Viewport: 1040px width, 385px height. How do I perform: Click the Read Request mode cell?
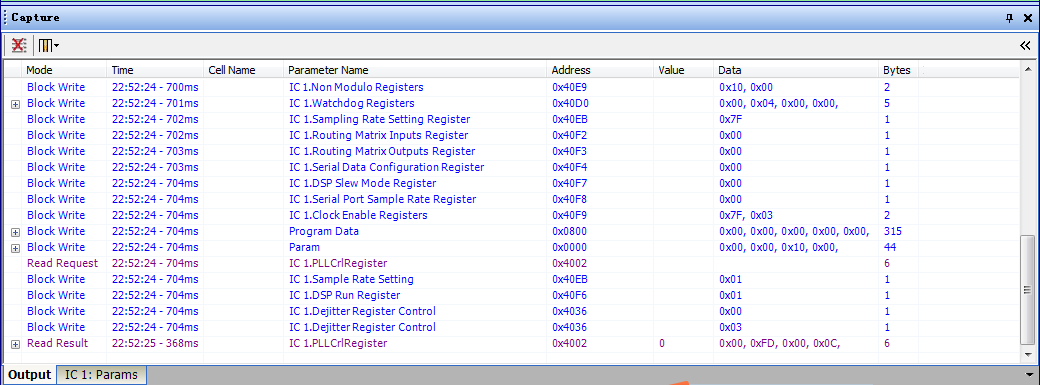click(x=62, y=263)
